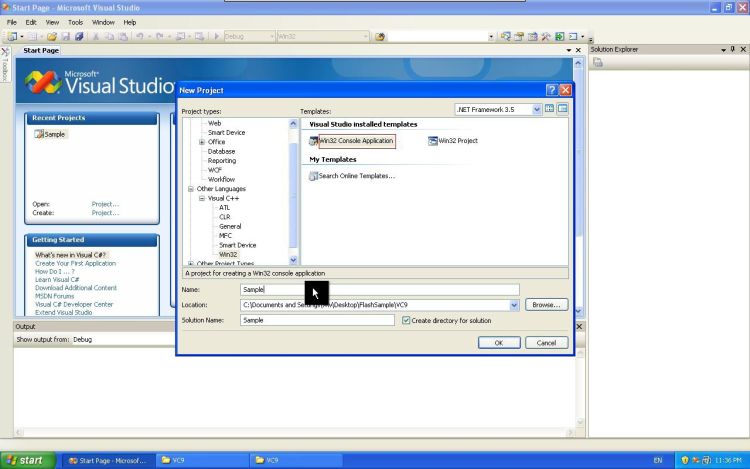Viewport: 750px width, 469px height.
Task: Toggle the Solution Explorer auto-hide pin
Action: click(x=732, y=49)
